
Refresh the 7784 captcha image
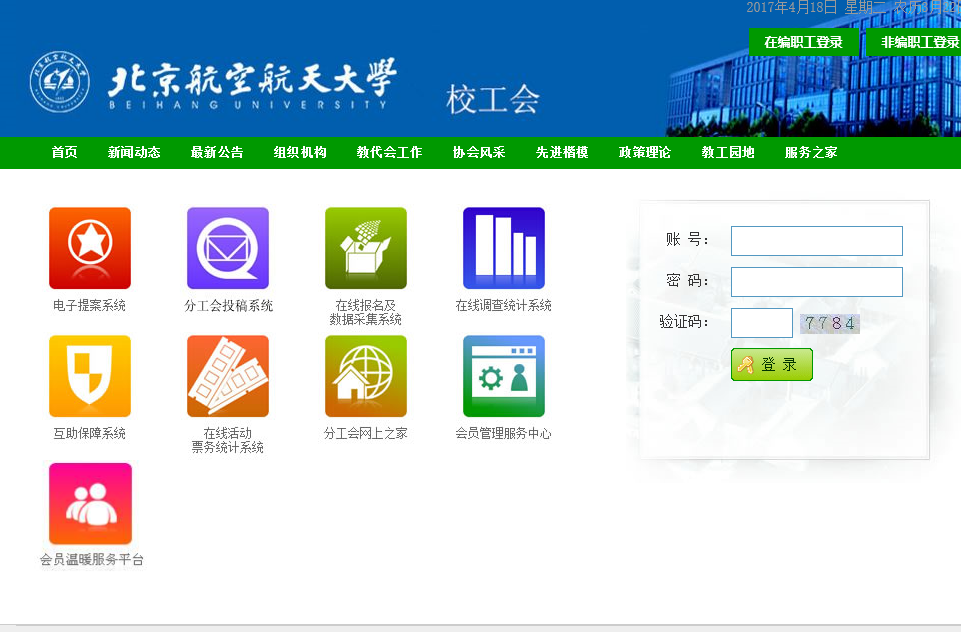point(830,323)
